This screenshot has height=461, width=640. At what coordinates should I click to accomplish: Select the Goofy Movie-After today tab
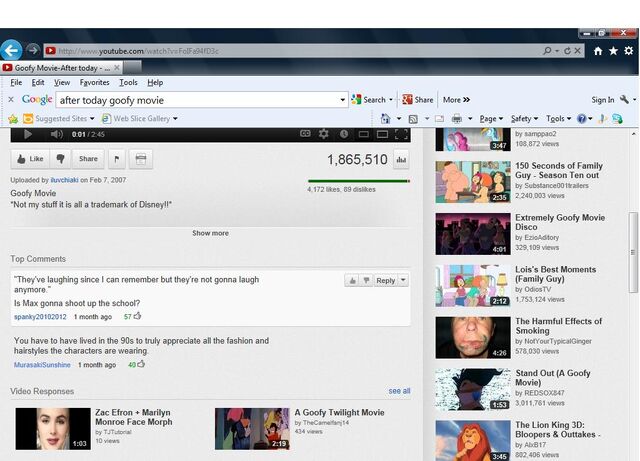(x=61, y=68)
